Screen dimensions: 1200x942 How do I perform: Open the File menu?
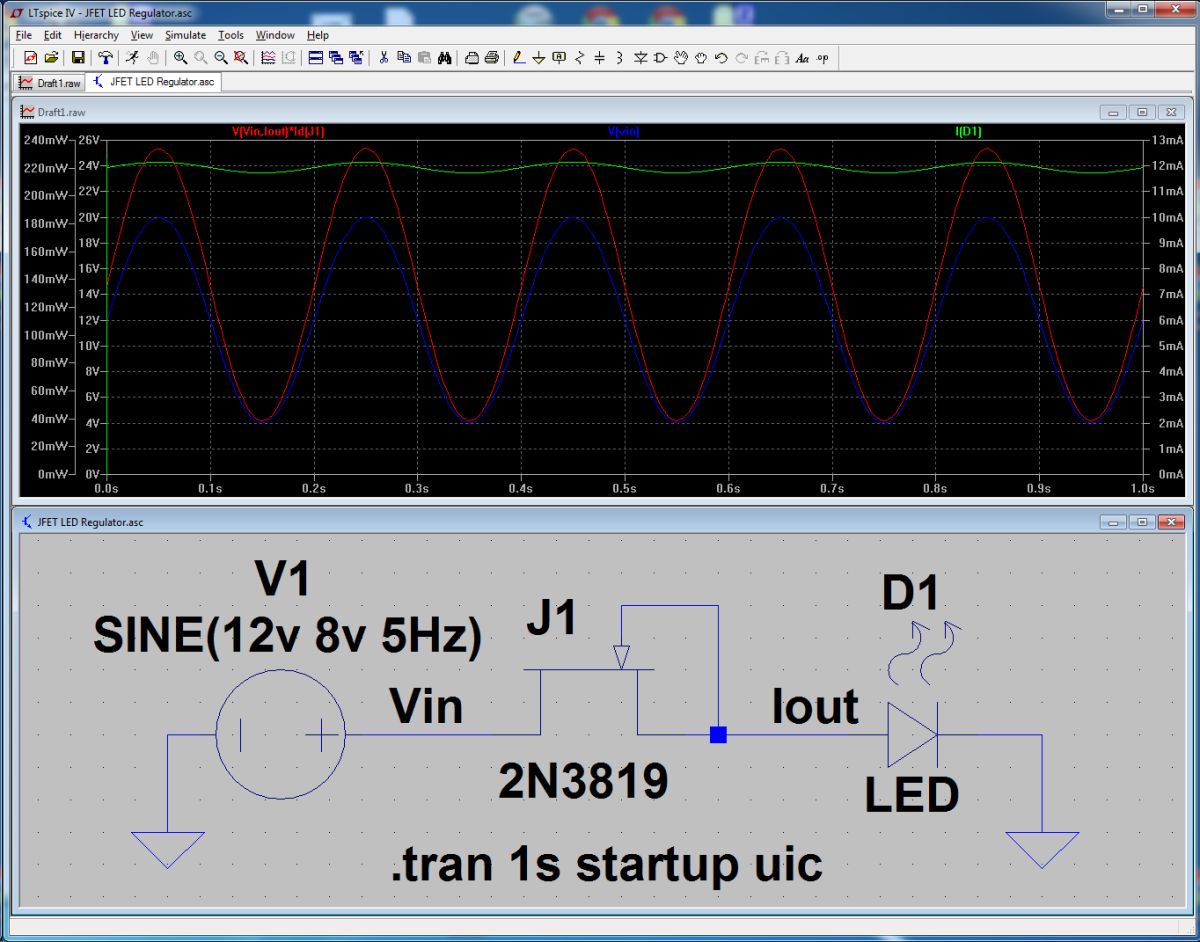(x=24, y=35)
